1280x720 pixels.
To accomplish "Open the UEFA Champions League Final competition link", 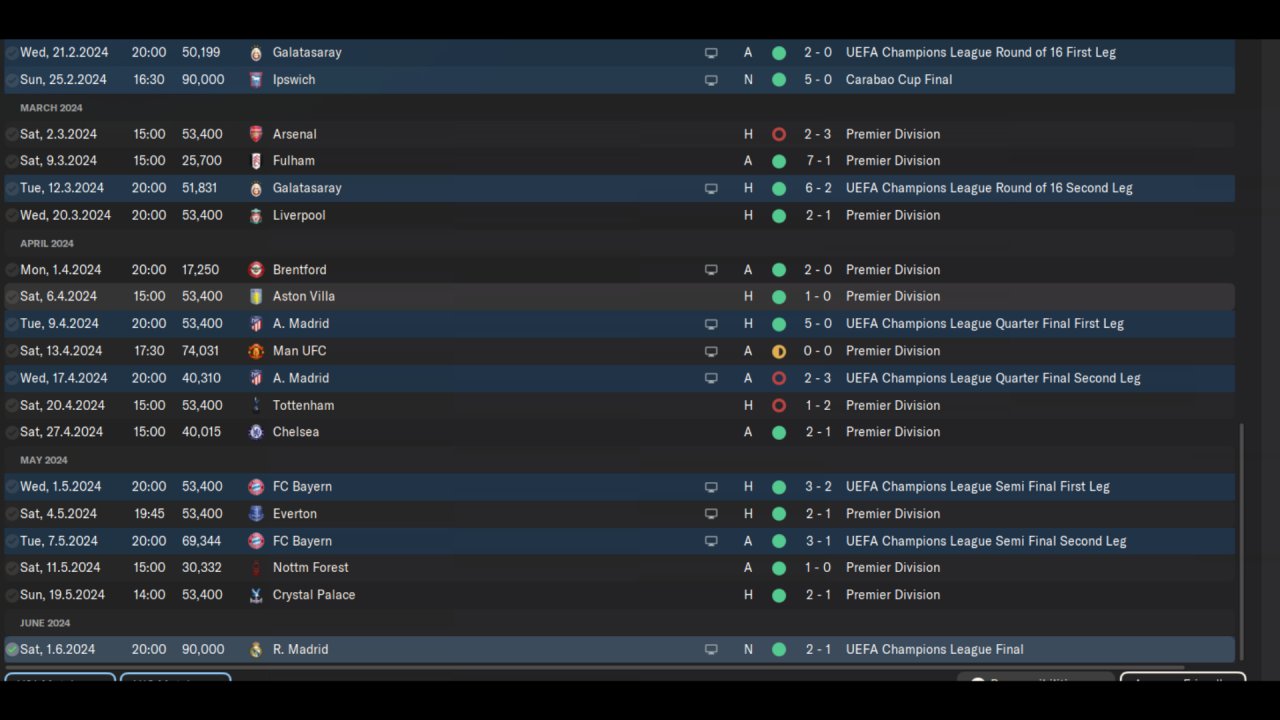I will [x=934, y=649].
